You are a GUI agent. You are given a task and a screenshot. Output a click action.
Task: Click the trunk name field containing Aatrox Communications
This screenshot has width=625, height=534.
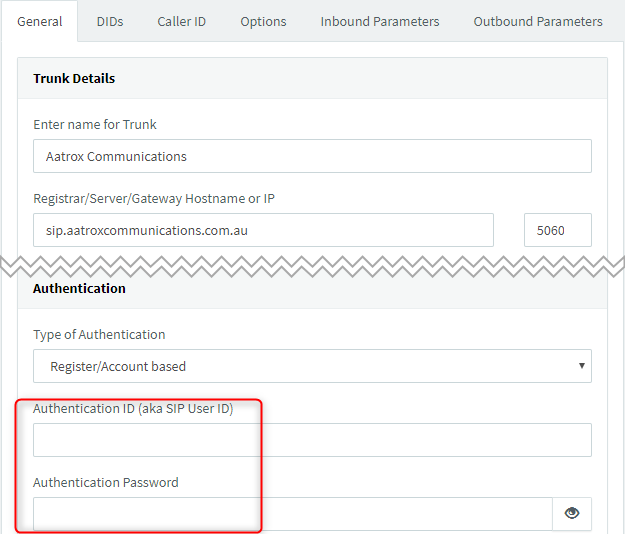coord(312,156)
